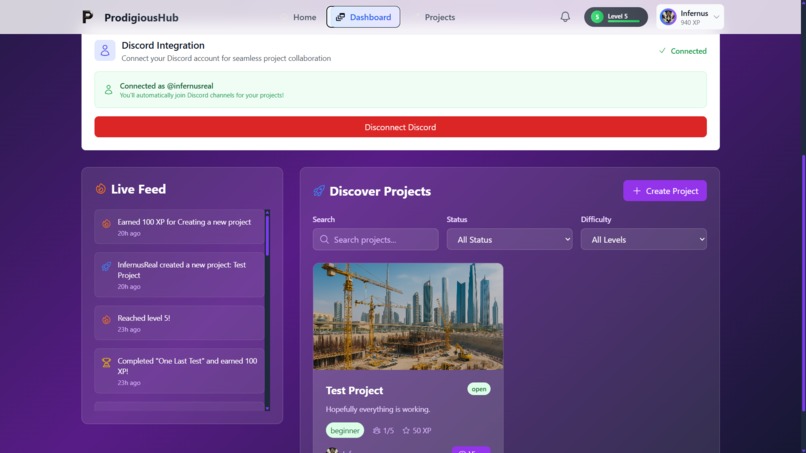
Task: Click the Level 5 XP progress bar
Action: [624, 22]
